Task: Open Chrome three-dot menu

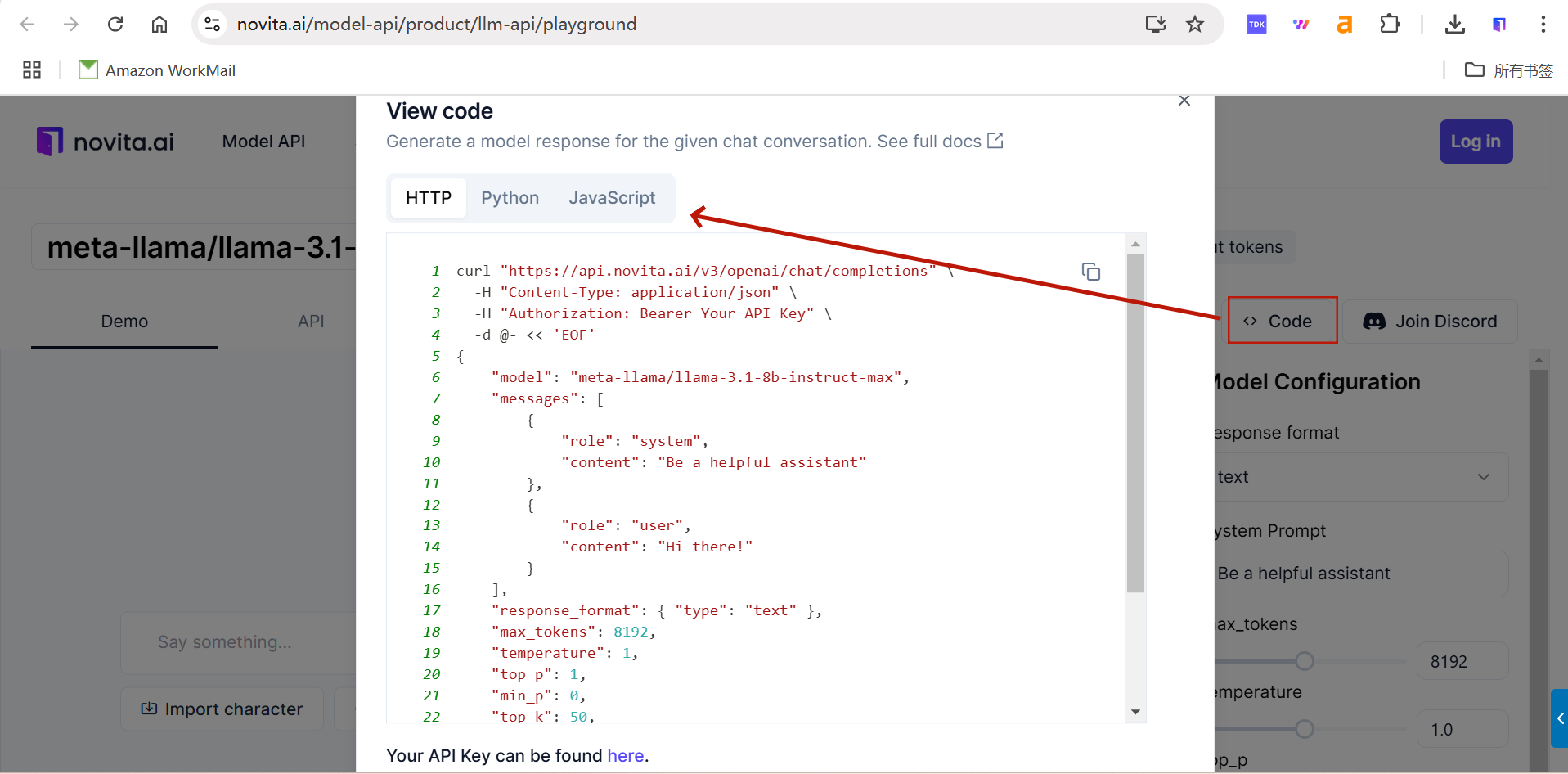Action: point(1543,25)
